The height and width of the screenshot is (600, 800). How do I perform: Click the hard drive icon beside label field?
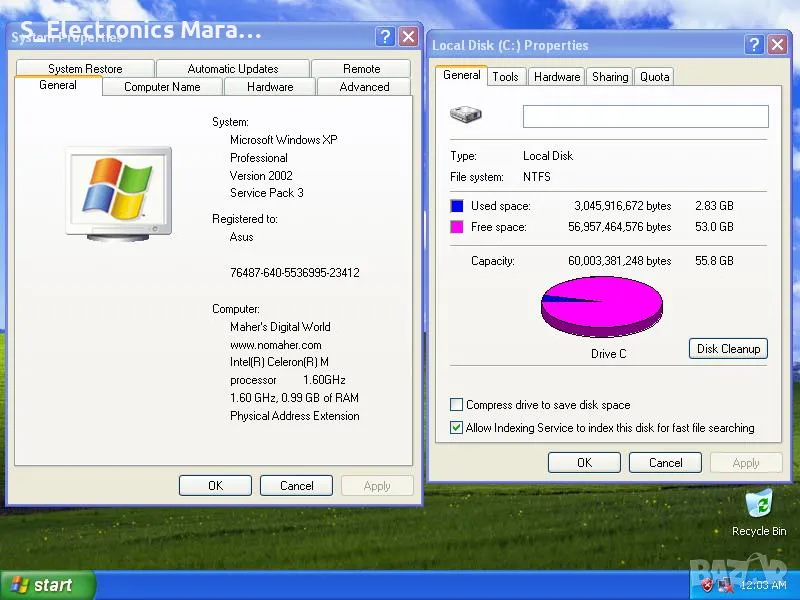click(x=465, y=115)
